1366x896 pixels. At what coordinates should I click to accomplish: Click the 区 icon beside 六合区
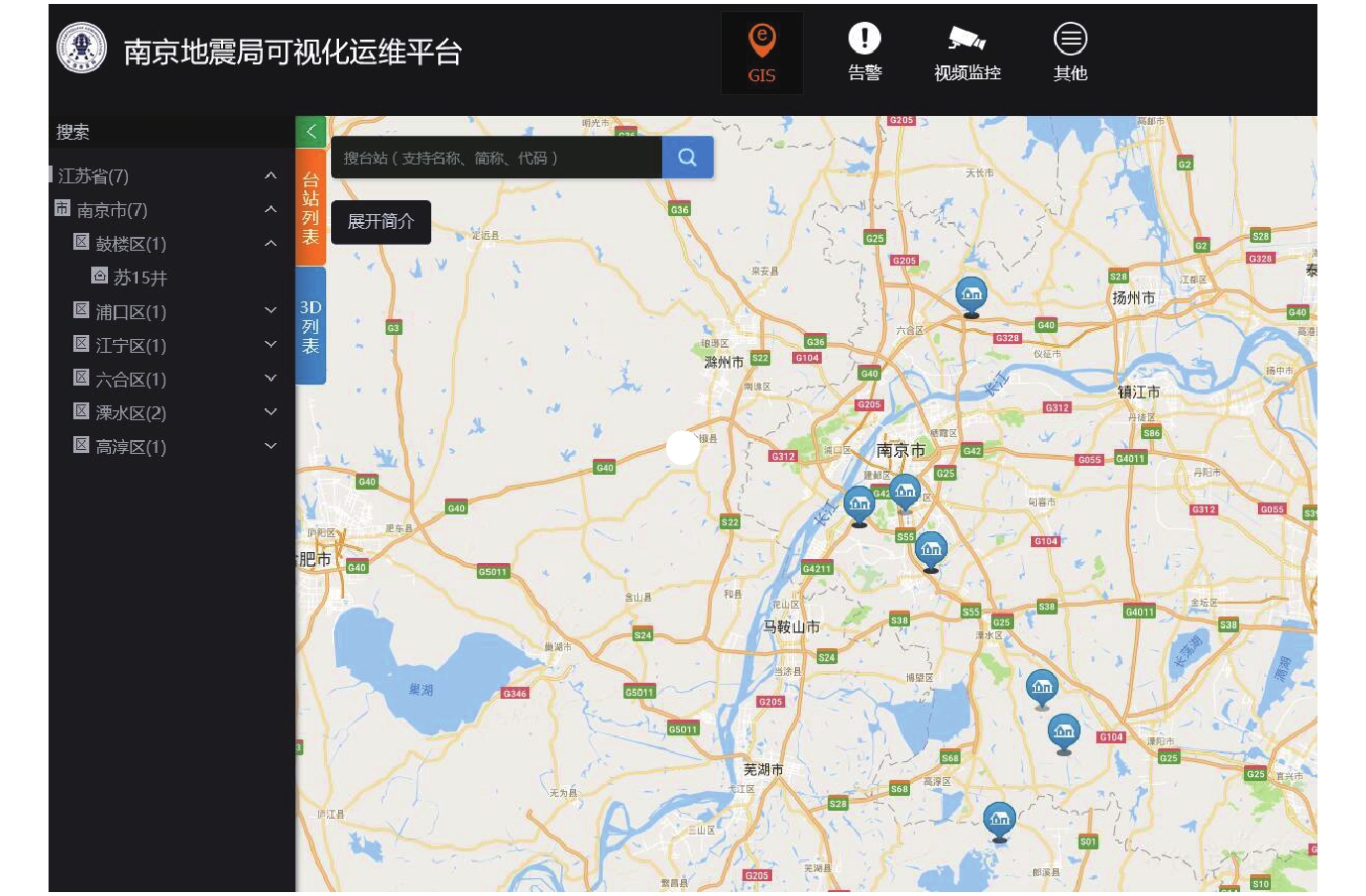[x=81, y=378]
